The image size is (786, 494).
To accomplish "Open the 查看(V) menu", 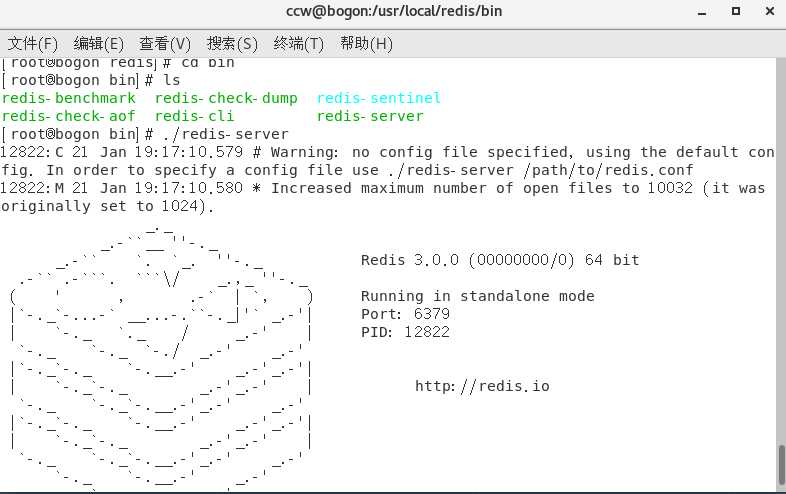I will pyautogui.click(x=165, y=44).
